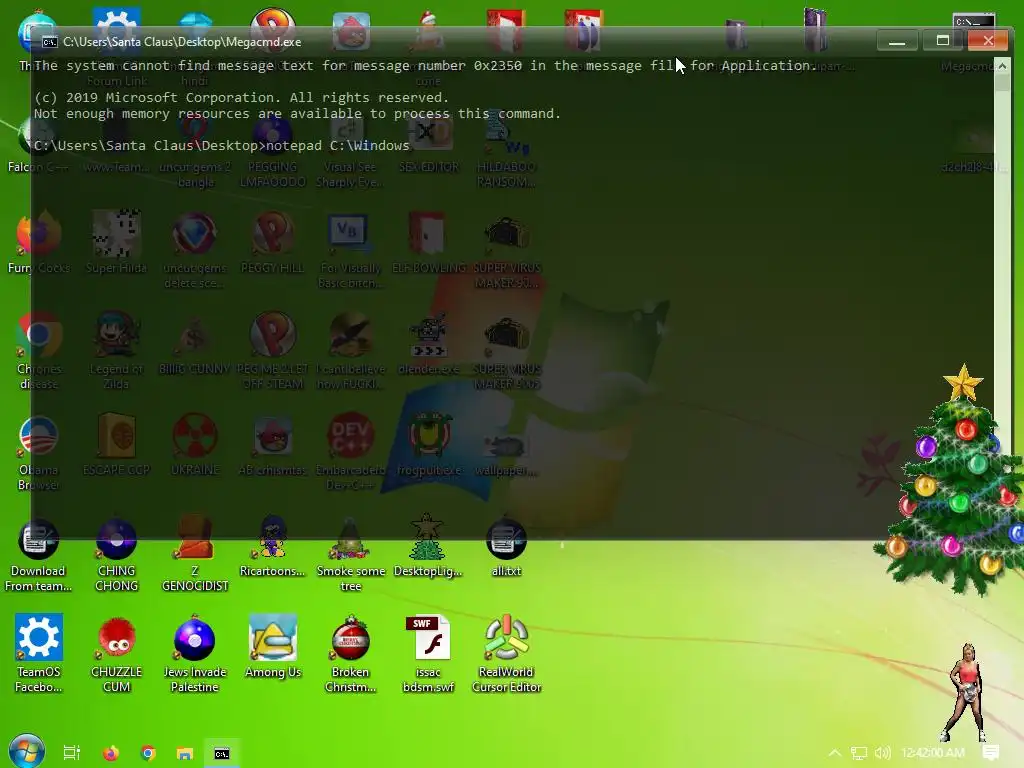Image resolution: width=1024 pixels, height=768 pixels.
Task: Open the taskbar clock showing 12:42:00 AM
Action: pyautogui.click(x=933, y=753)
